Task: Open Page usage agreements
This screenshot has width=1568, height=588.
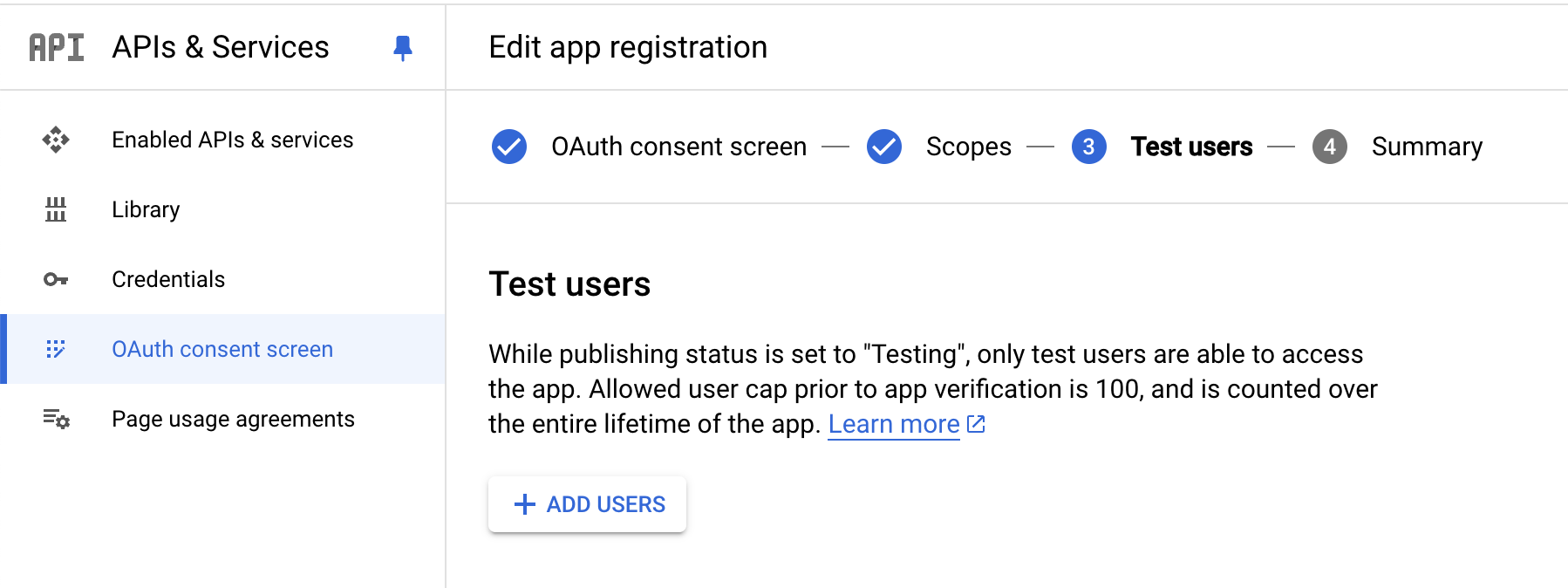Action: click(x=234, y=419)
